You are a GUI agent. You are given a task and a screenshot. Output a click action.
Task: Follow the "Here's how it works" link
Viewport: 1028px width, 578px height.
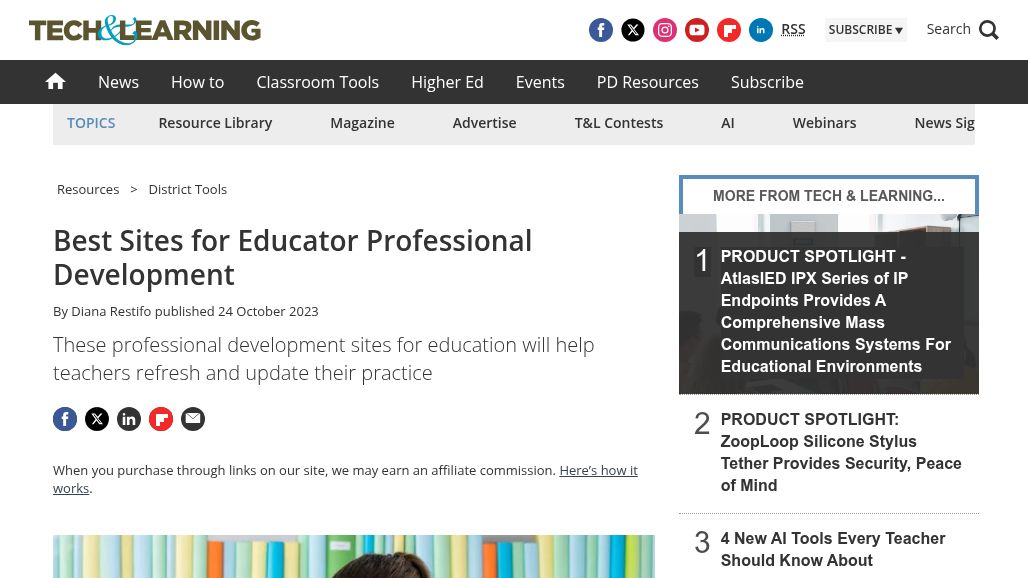[597, 471]
